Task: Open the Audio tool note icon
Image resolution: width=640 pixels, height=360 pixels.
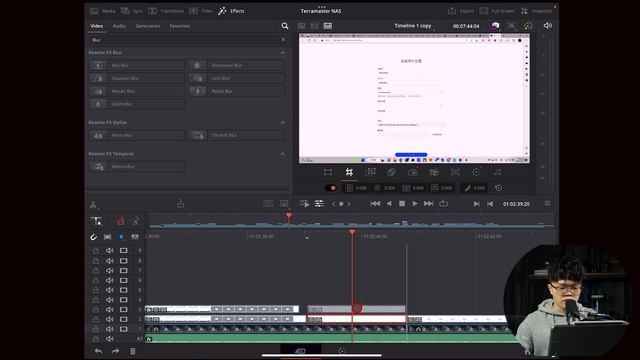Action: 498,172
